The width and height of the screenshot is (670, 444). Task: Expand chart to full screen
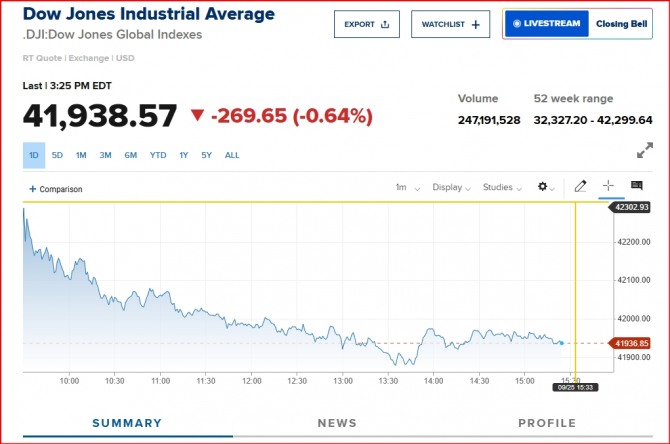point(644,151)
